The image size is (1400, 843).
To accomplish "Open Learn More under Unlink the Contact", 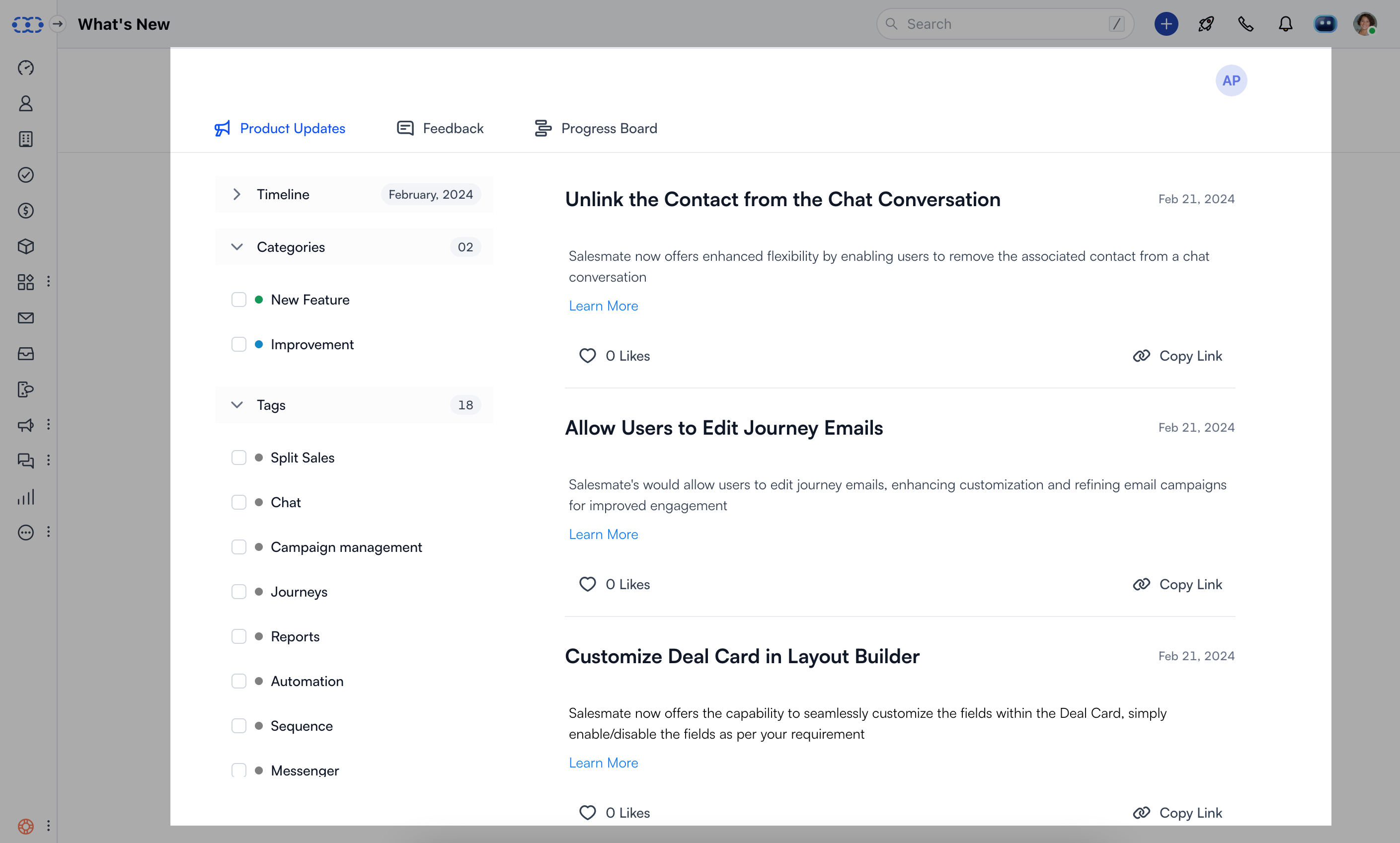I will (x=603, y=306).
